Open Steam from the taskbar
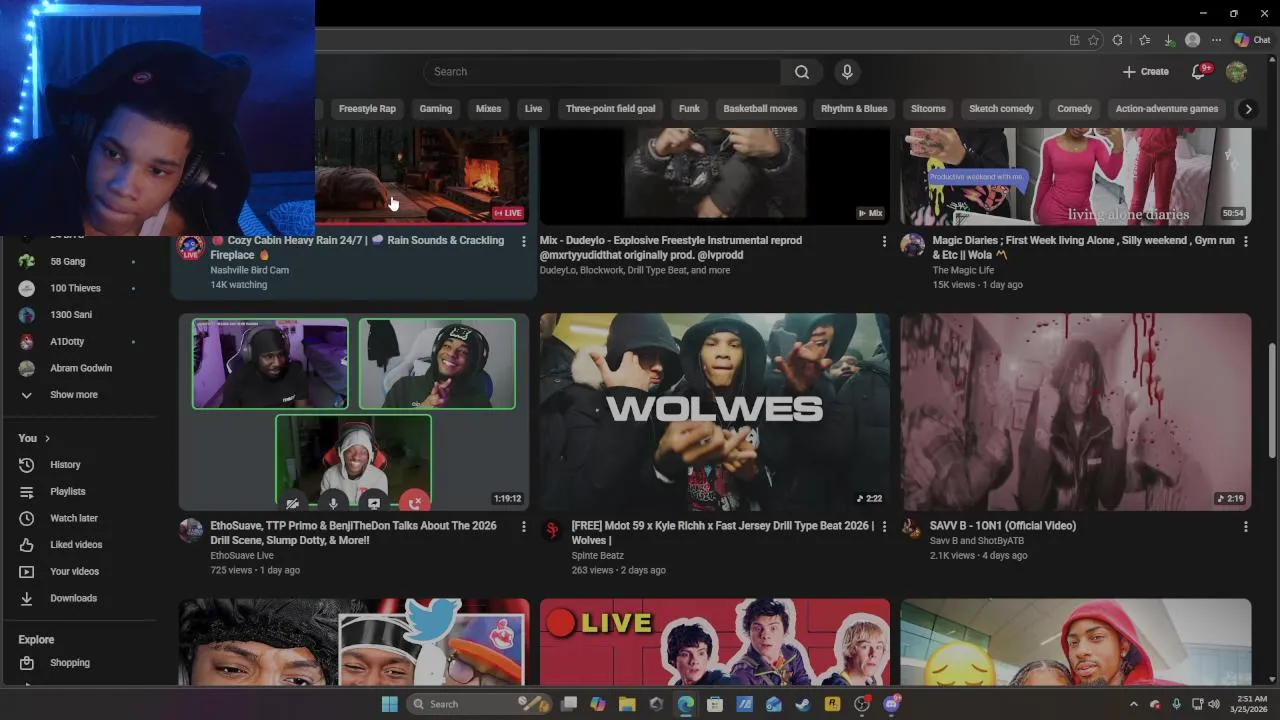Viewport: 1280px width, 720px height. pyautogui.click(x=802, y=704)
